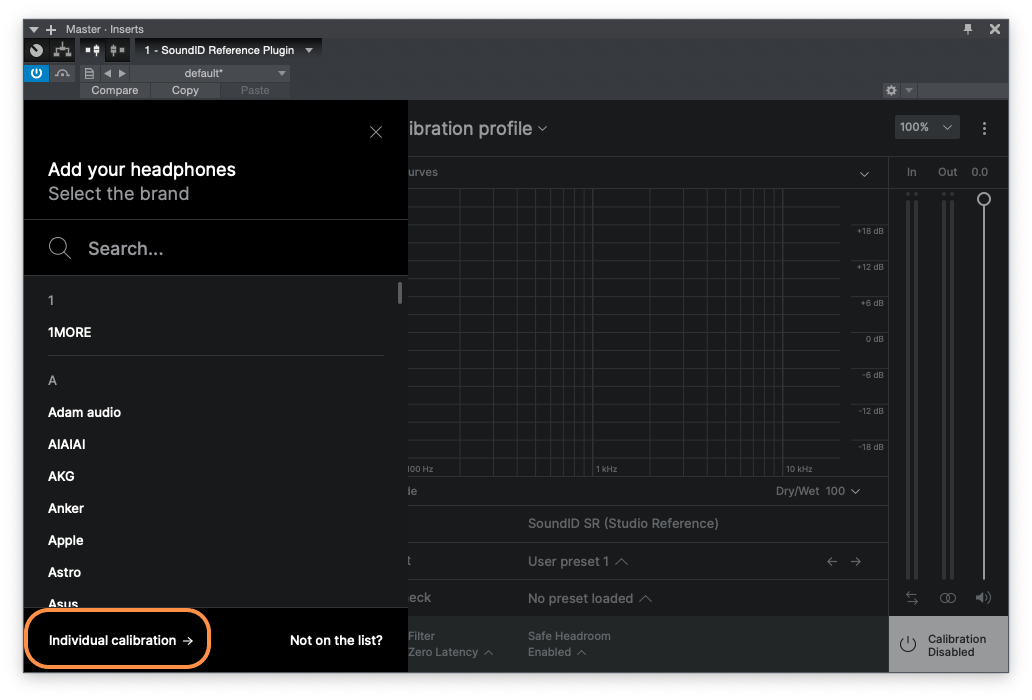This screenshot has width=1032, height=700.
Task: Close the plugin window
Action: pyautogui.click(x=994, y=29)
